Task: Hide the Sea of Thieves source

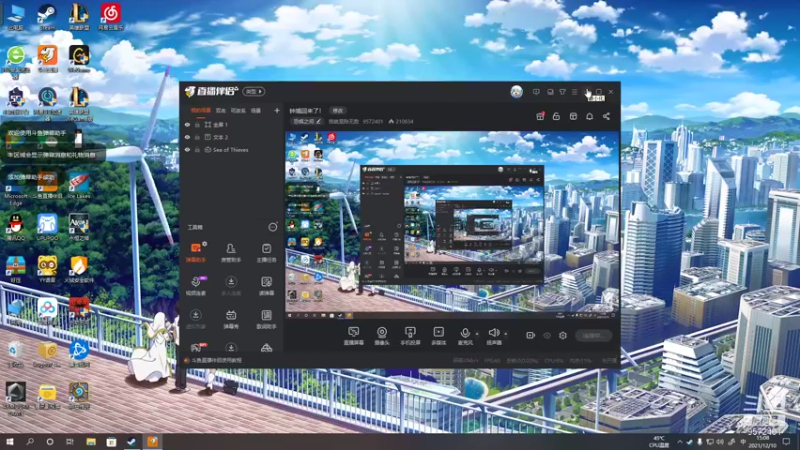Action: click(x=187, y=150)
